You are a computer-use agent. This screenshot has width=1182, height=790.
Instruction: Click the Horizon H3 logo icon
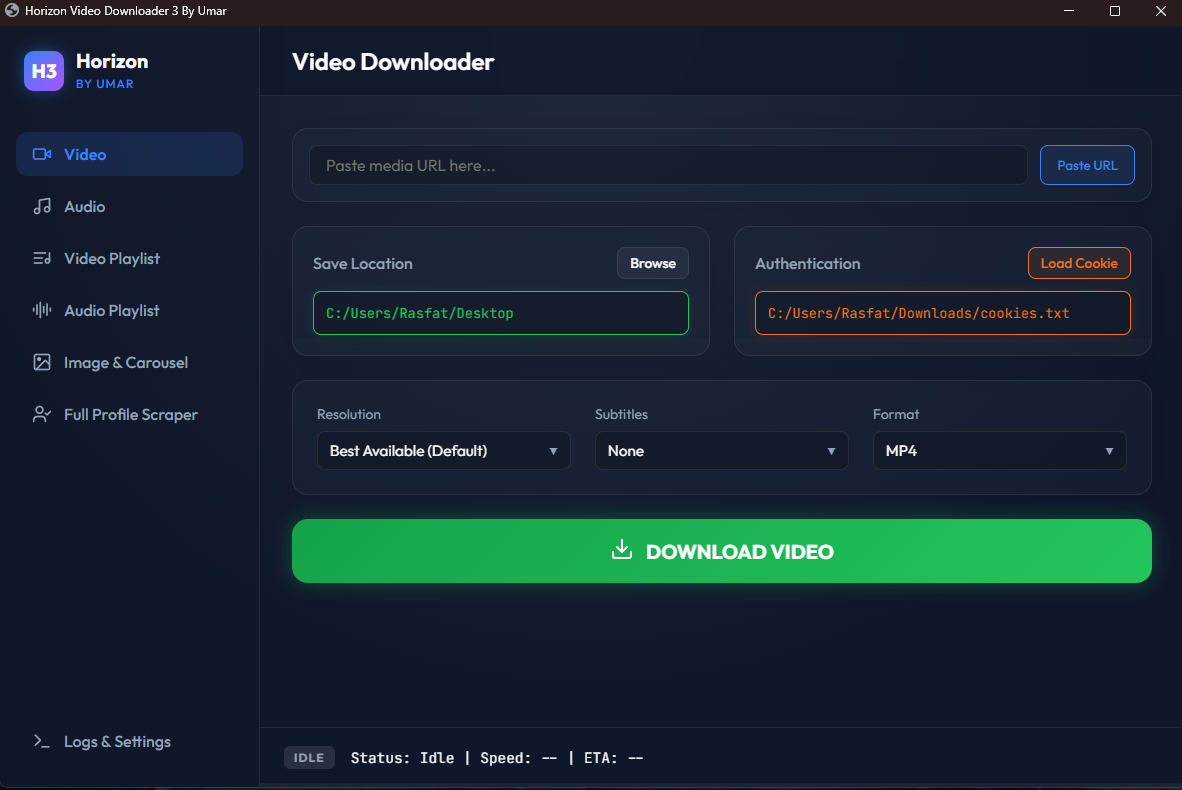(44, 71)
